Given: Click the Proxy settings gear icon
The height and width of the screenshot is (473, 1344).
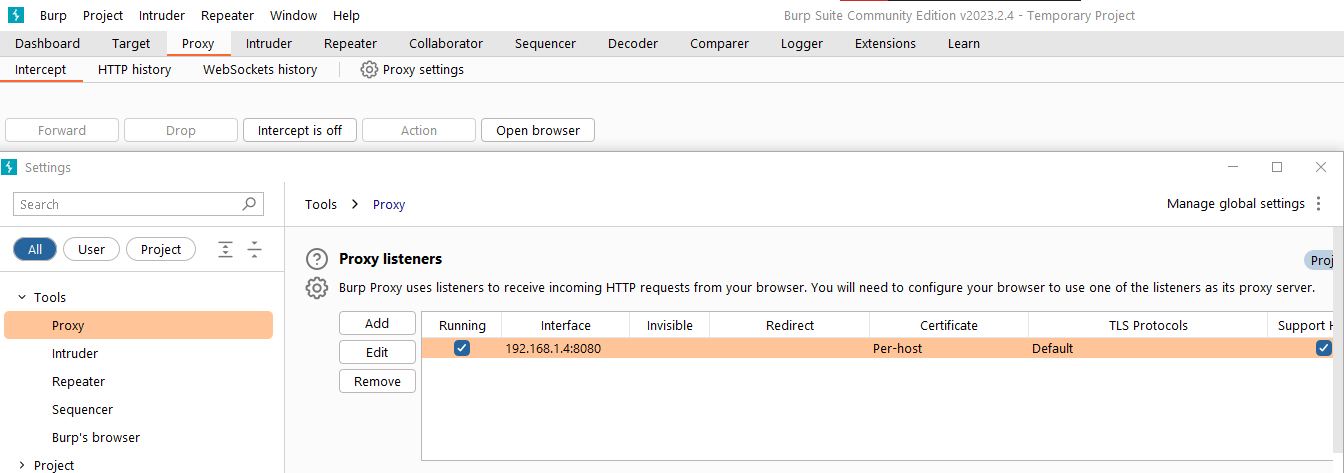Looking at the screenshot, I should point(369,70).
